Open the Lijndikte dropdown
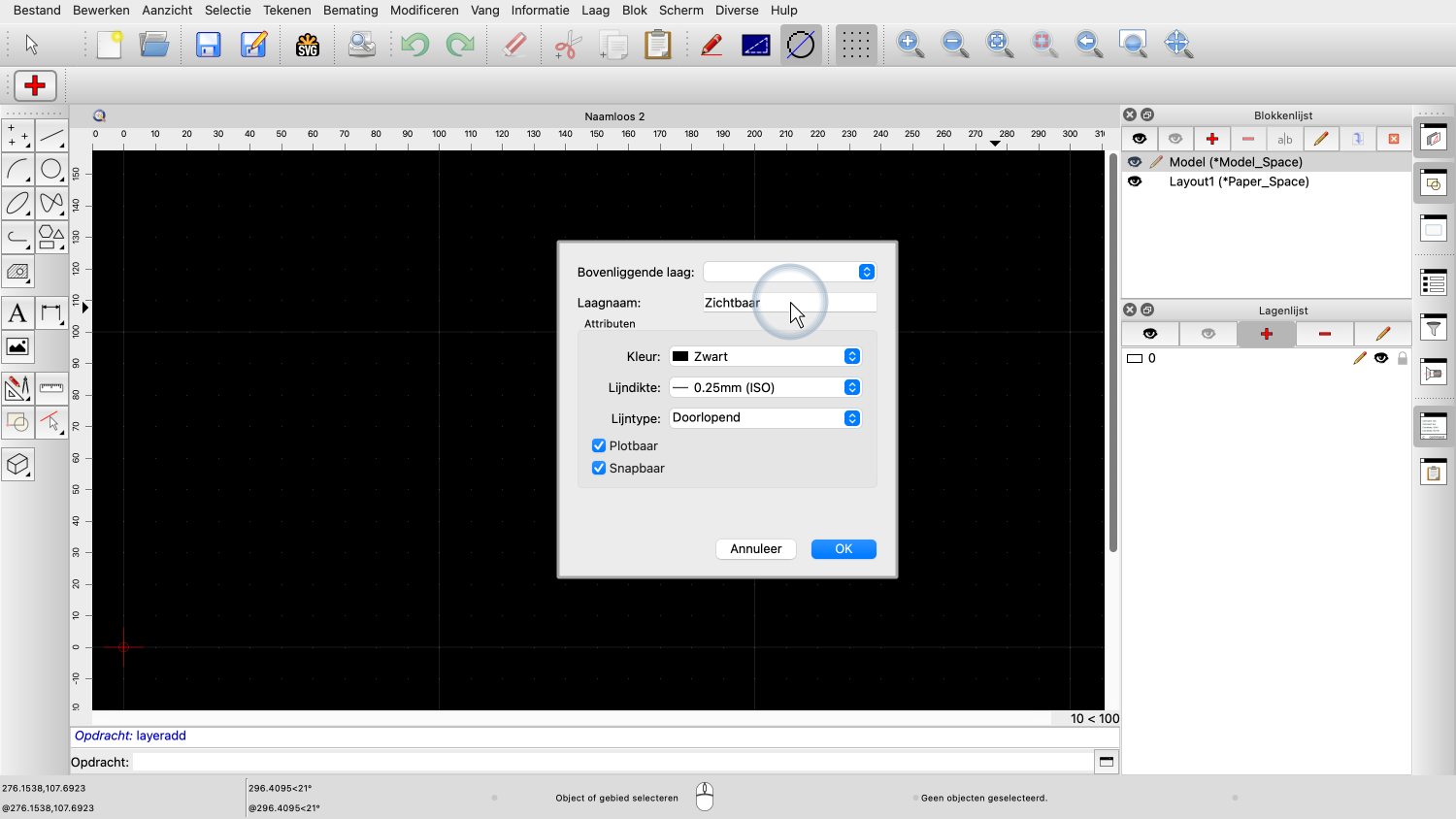The width and height of the screenshot is (1456, 819). pyautogui.click(x=765, y=387)
